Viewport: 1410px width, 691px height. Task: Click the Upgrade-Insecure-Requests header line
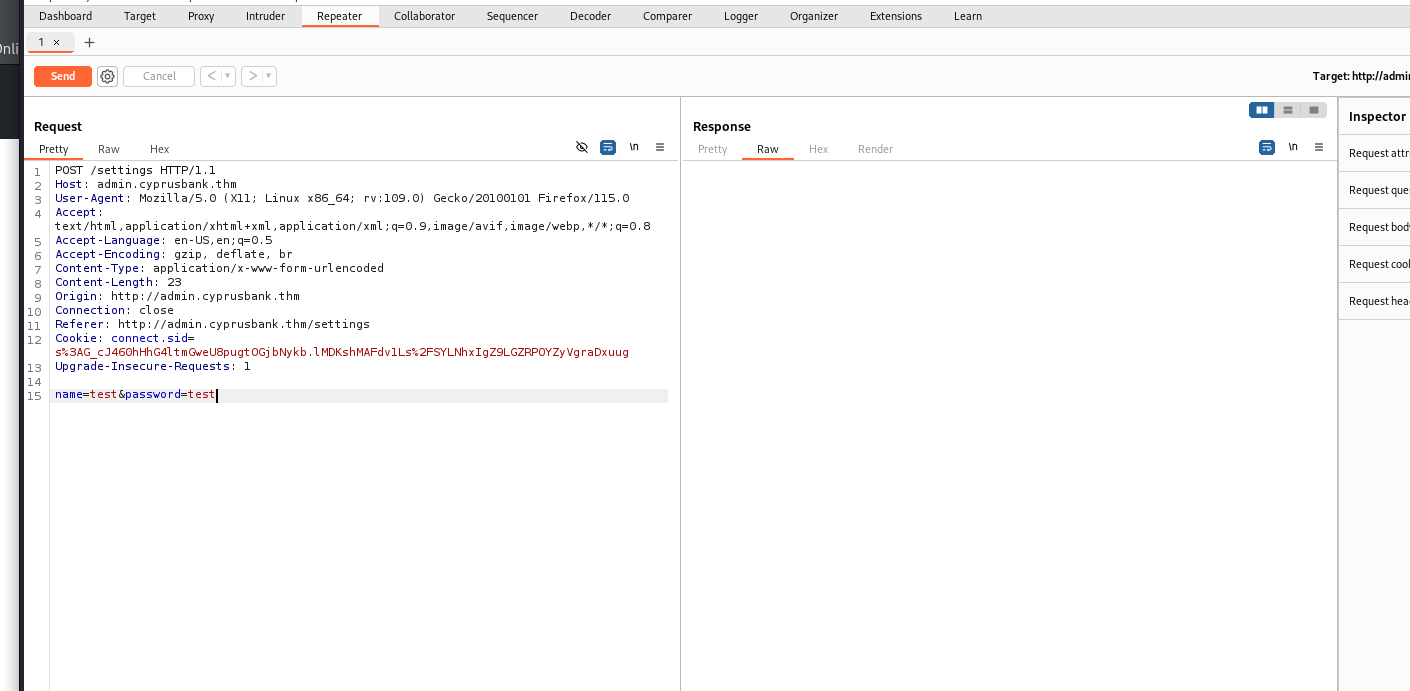153,366
